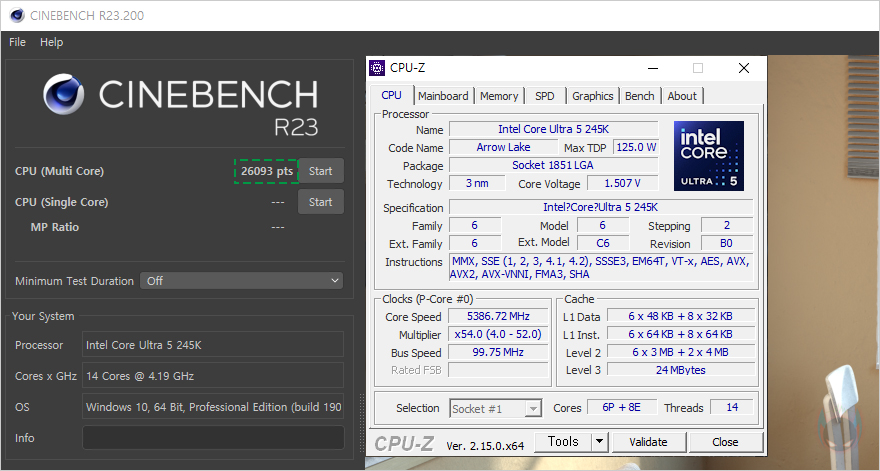Switch to the Memory tab
The height and width of the screenshot is (471, 880).
coord(499,96)
